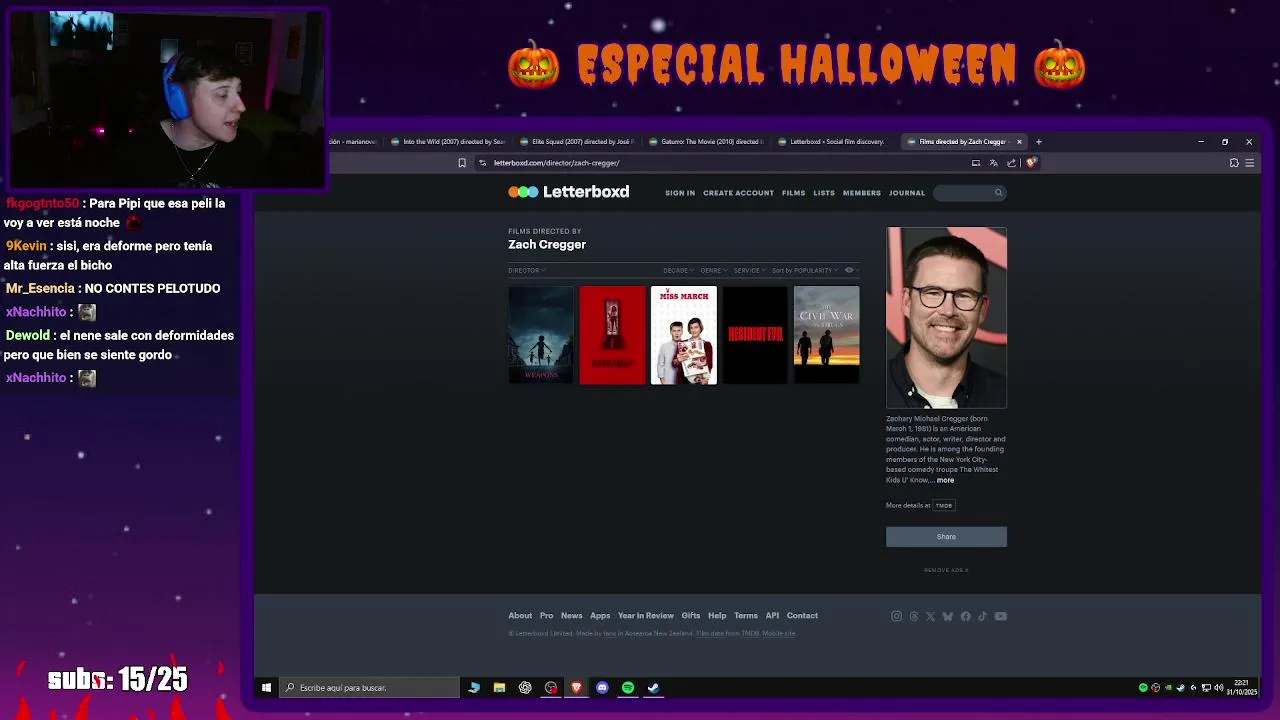1280x720 pixels.
Task: Click the browser address bar URL
Action: 557,163
